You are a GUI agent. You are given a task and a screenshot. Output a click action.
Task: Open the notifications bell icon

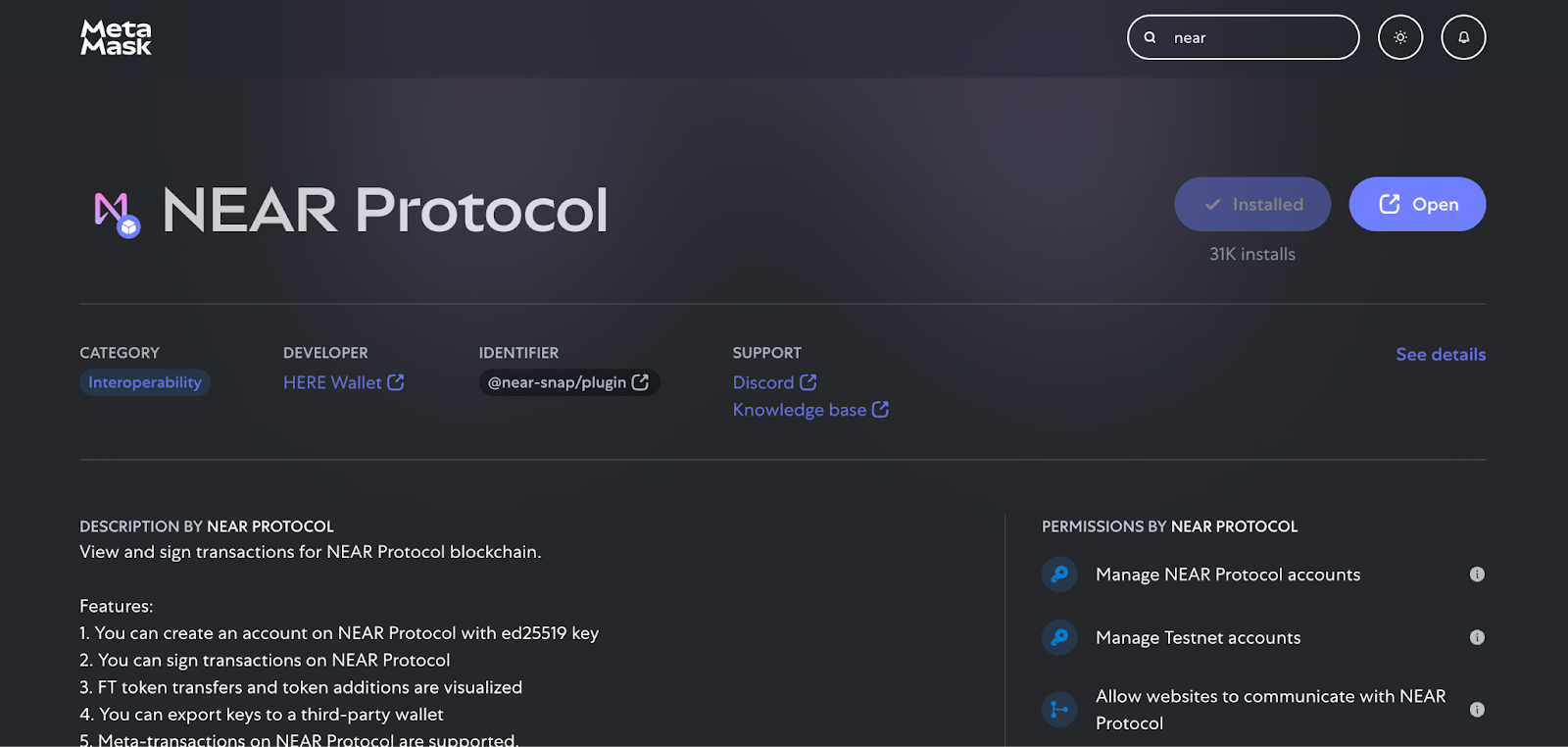1463,37
